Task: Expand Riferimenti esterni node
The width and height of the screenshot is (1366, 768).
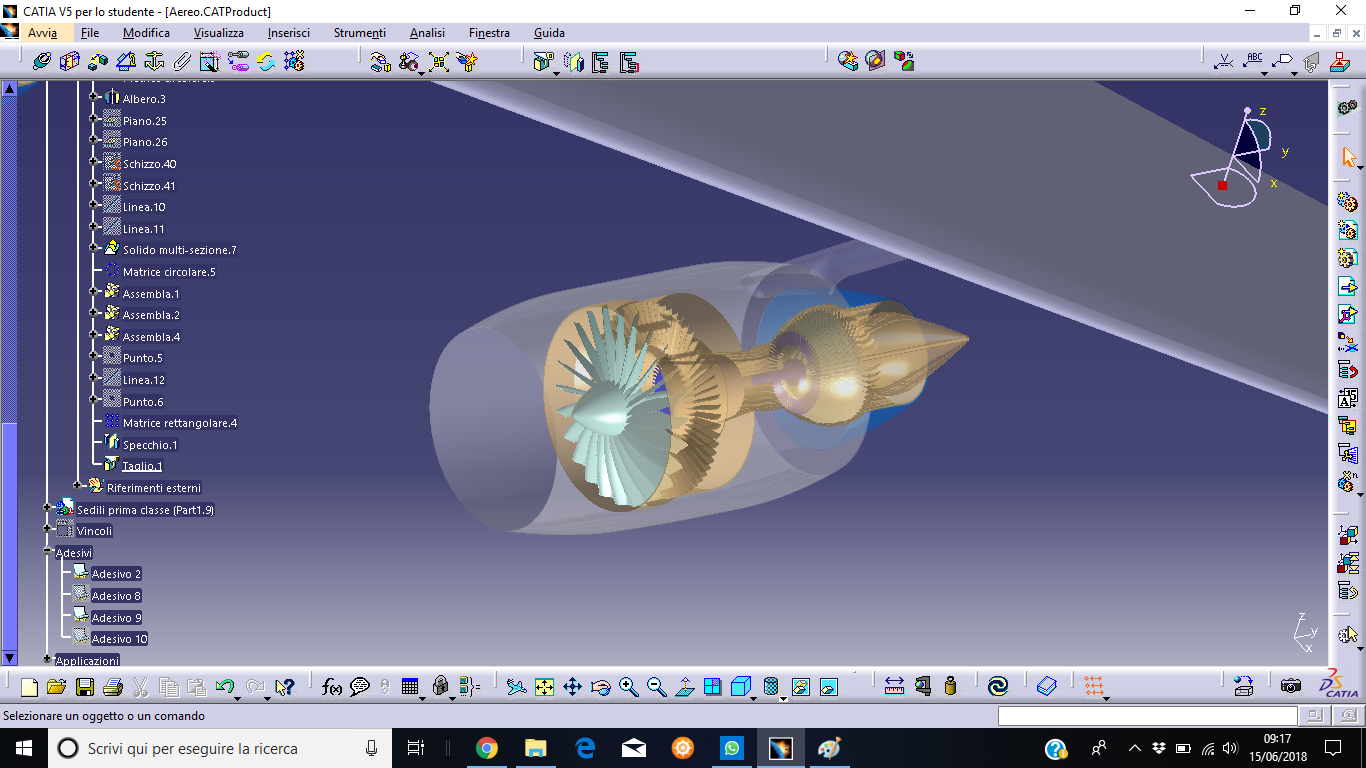Action: coord(78,486)
